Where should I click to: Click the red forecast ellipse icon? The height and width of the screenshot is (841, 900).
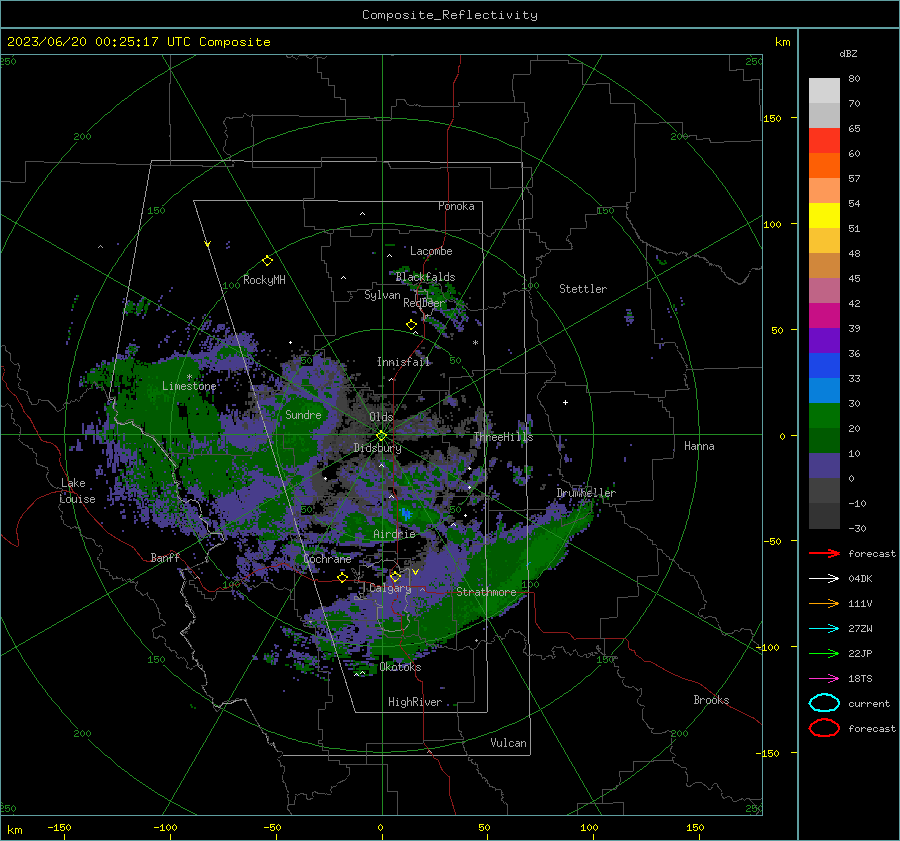pyautogui.click(x=824, y=728)
